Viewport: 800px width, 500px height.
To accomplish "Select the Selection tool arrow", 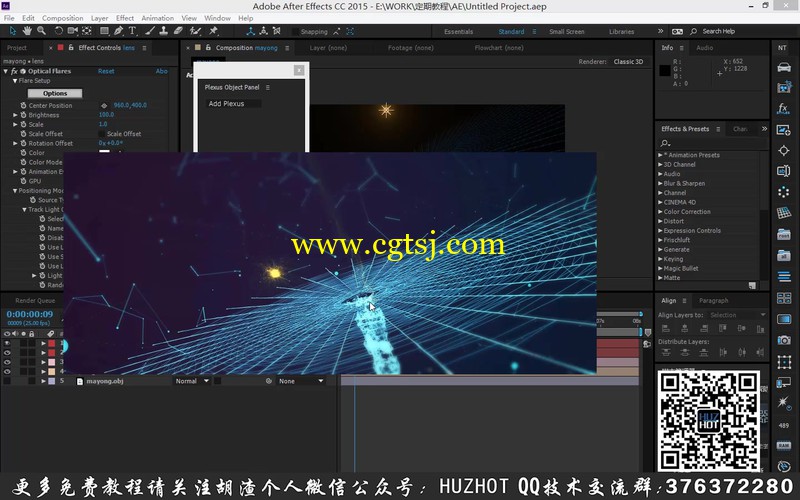I will [x=12, y=31].
